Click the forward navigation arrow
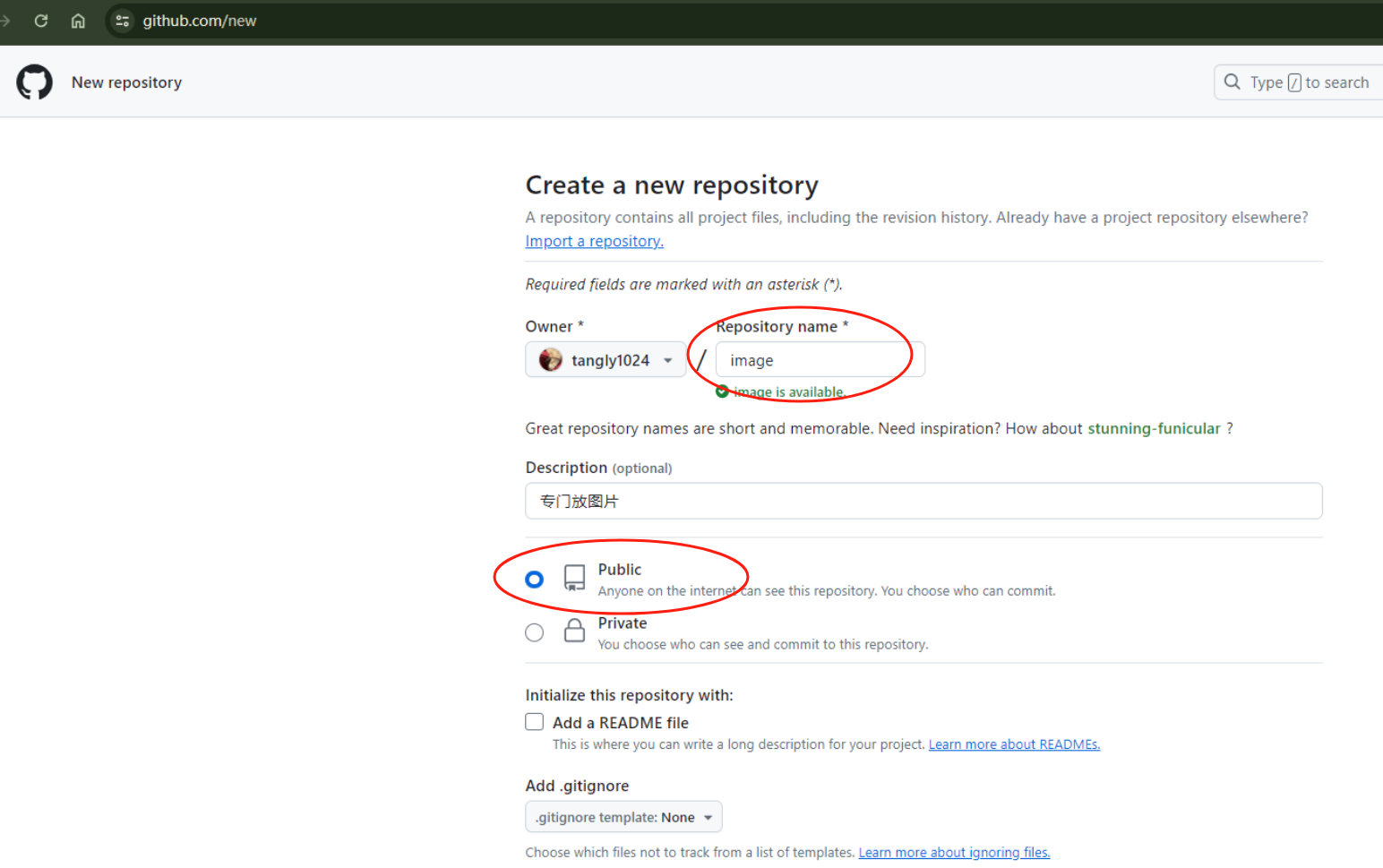The image size is (1383, 868). [5, 21]
